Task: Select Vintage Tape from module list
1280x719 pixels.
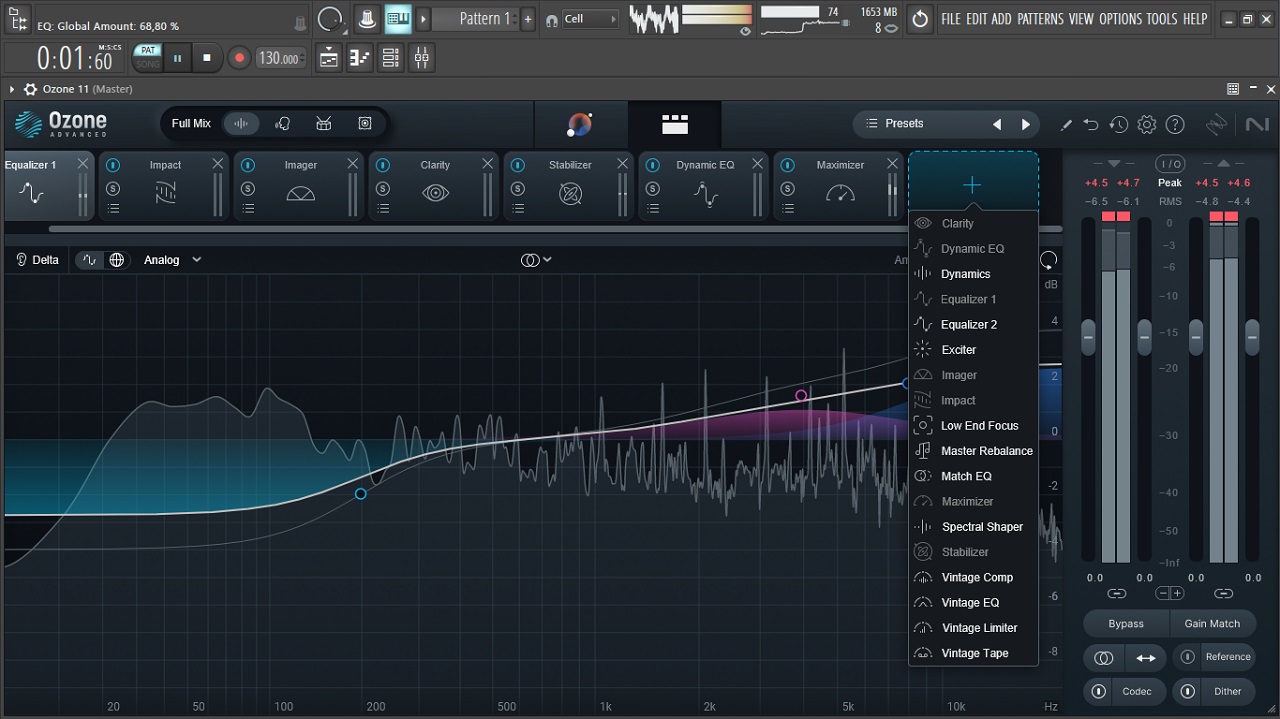Action: coord(974,653)
